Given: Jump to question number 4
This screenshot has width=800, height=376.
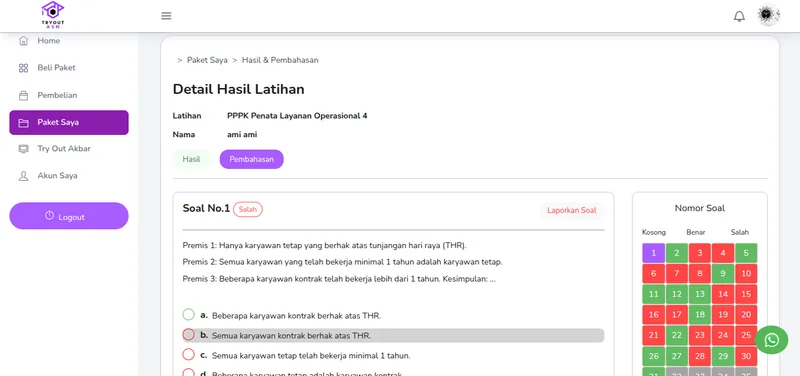Looking at the screenshot, I should tap(723, 253).
